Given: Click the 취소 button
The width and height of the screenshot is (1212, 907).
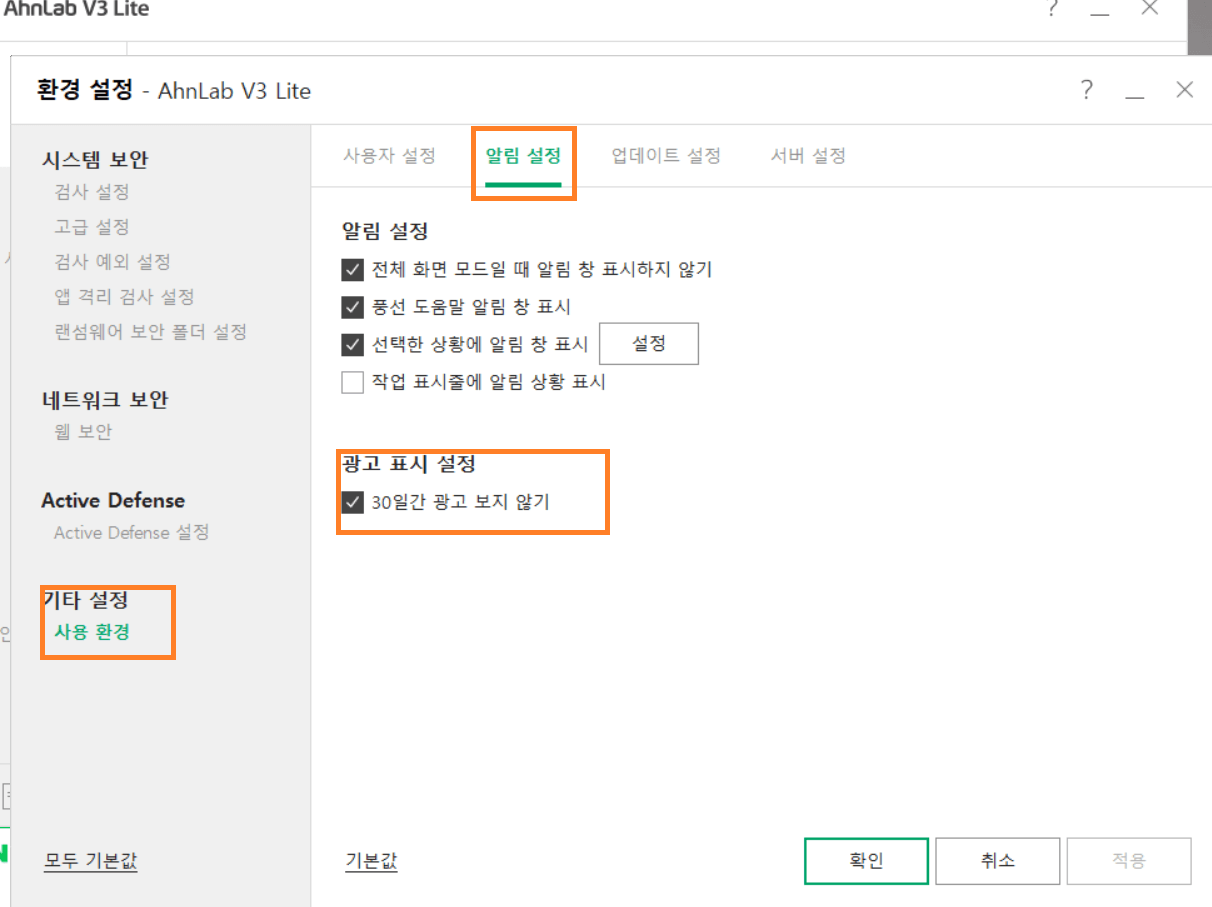Looking at the screenshot, I should pos(997,861).
